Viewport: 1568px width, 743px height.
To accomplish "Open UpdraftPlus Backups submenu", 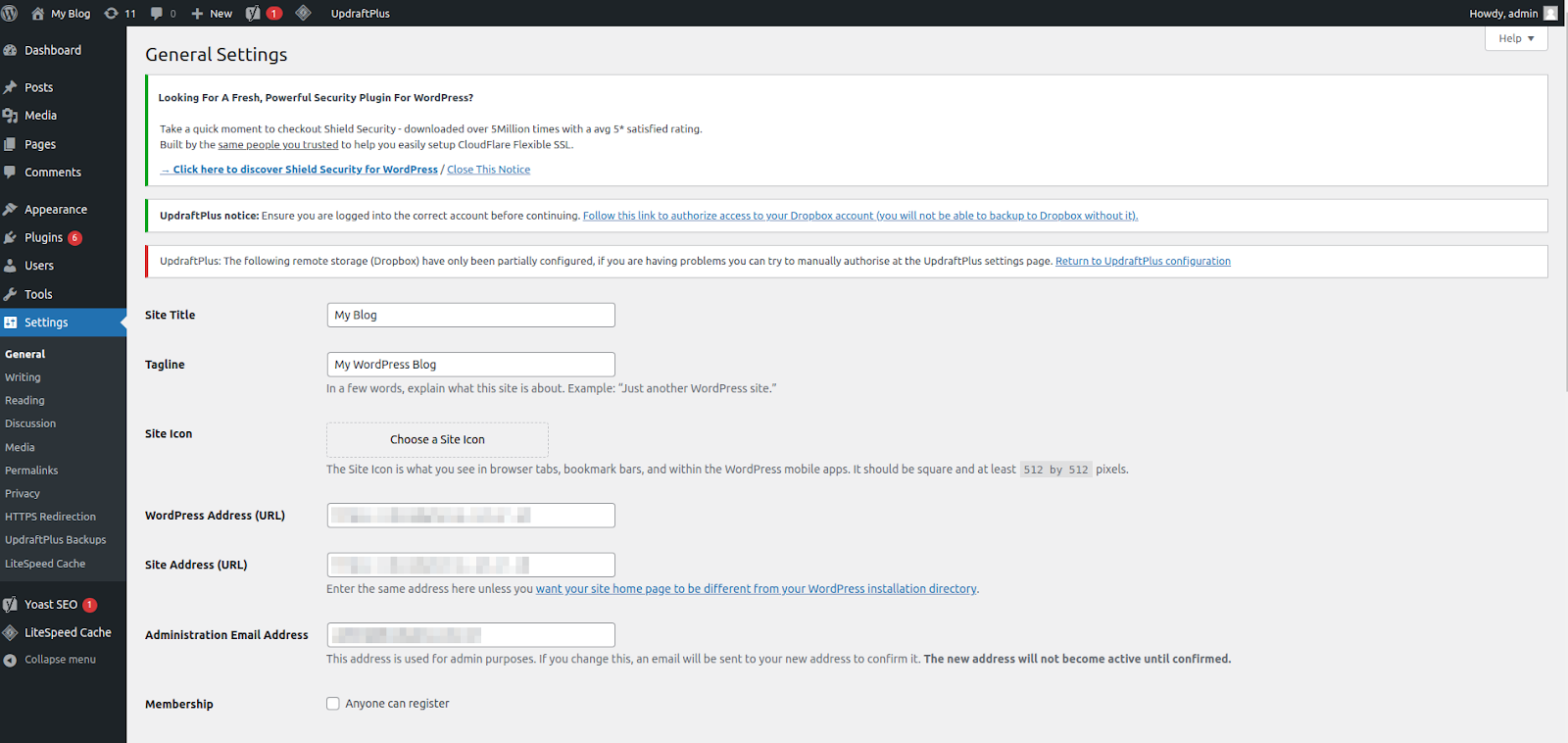I will coord(55,540).
